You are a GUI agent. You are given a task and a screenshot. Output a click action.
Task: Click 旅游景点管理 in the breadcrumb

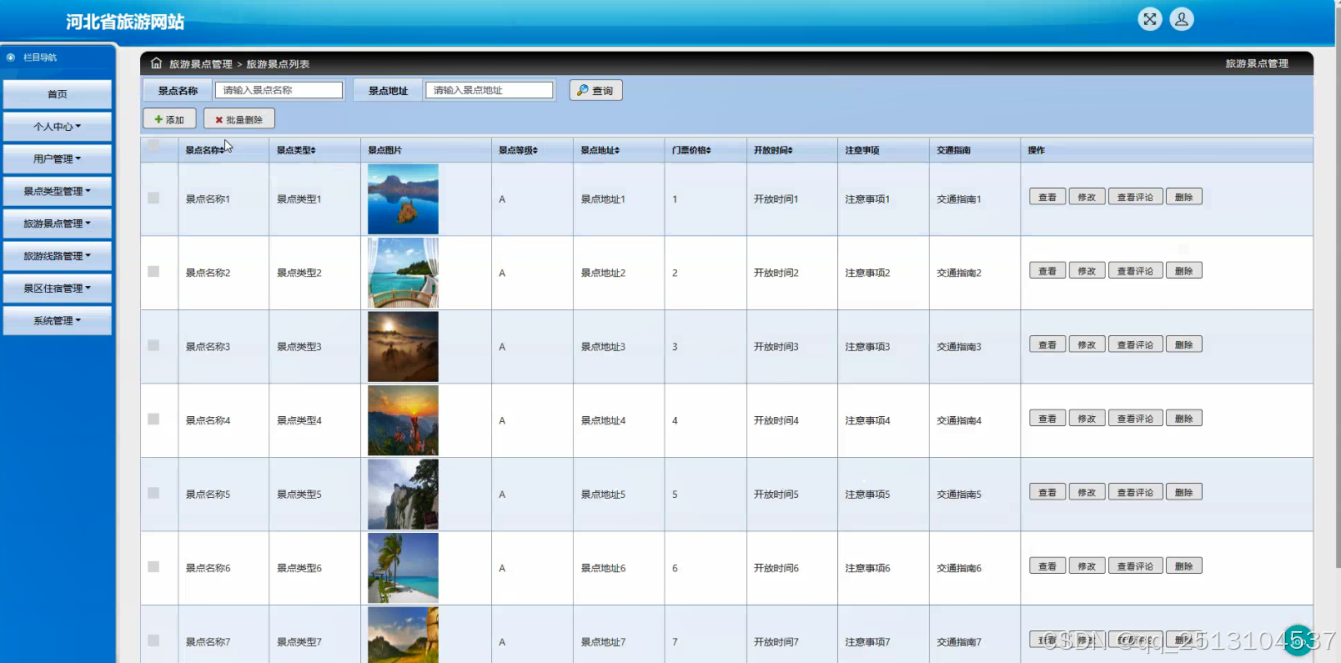[x=200, y=64]
